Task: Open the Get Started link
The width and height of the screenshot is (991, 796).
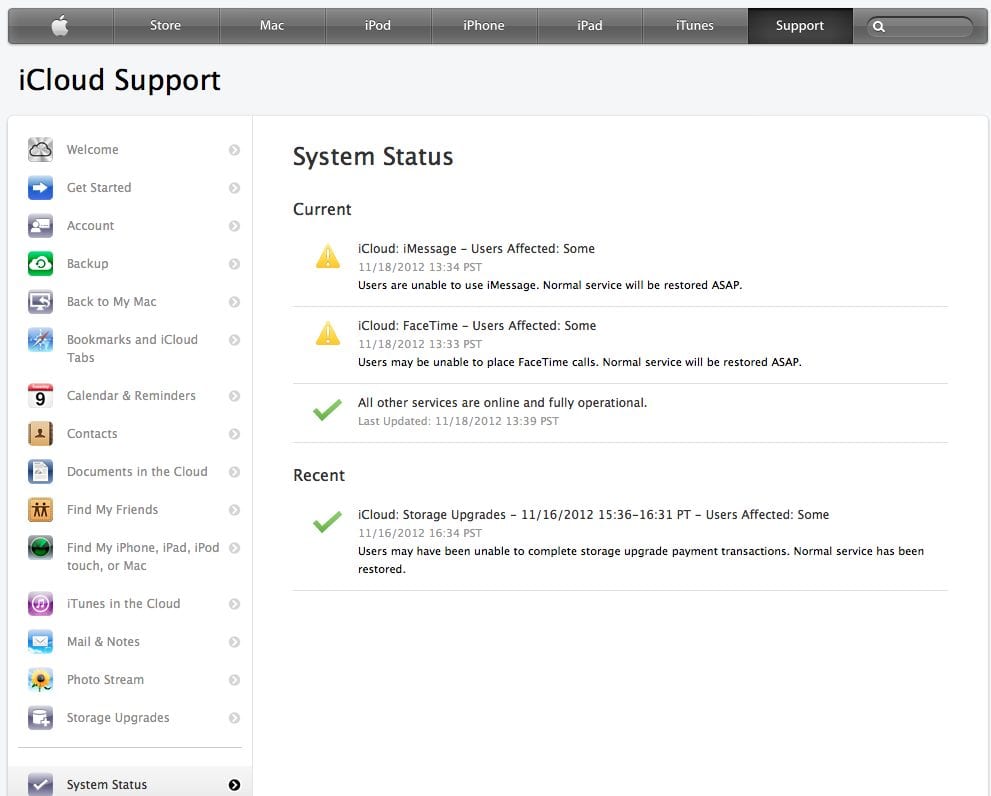Action: pyautogui.click(x=99, y=188)
